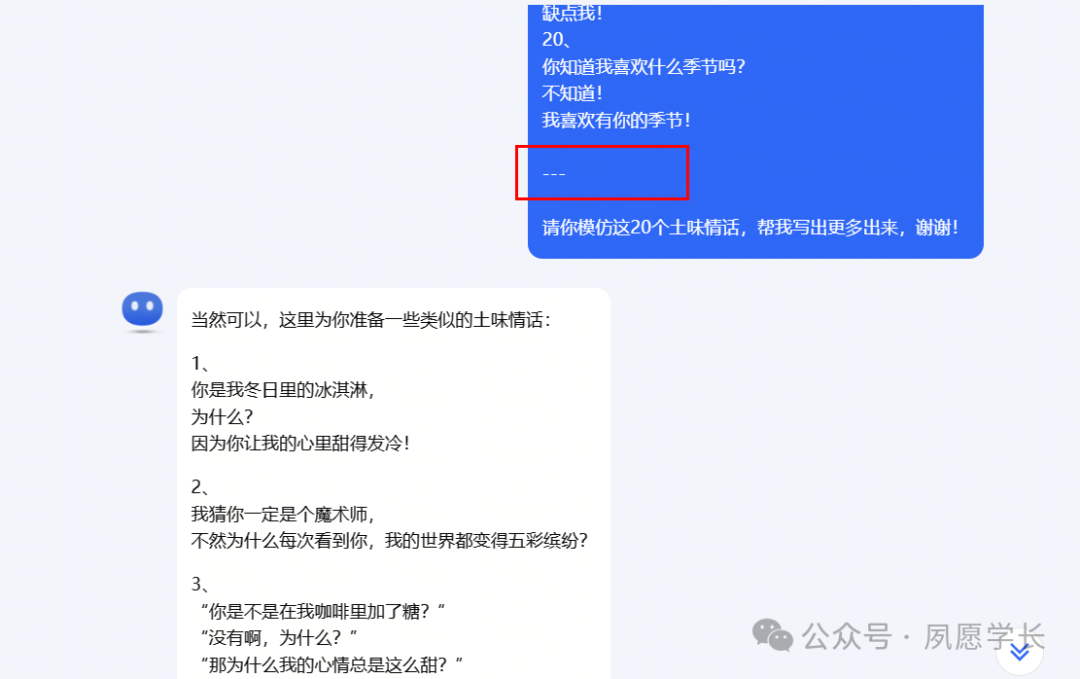Click the '2、' item number in the reply
Viewport: 1080px width, 679px height.
pos(200,488)
